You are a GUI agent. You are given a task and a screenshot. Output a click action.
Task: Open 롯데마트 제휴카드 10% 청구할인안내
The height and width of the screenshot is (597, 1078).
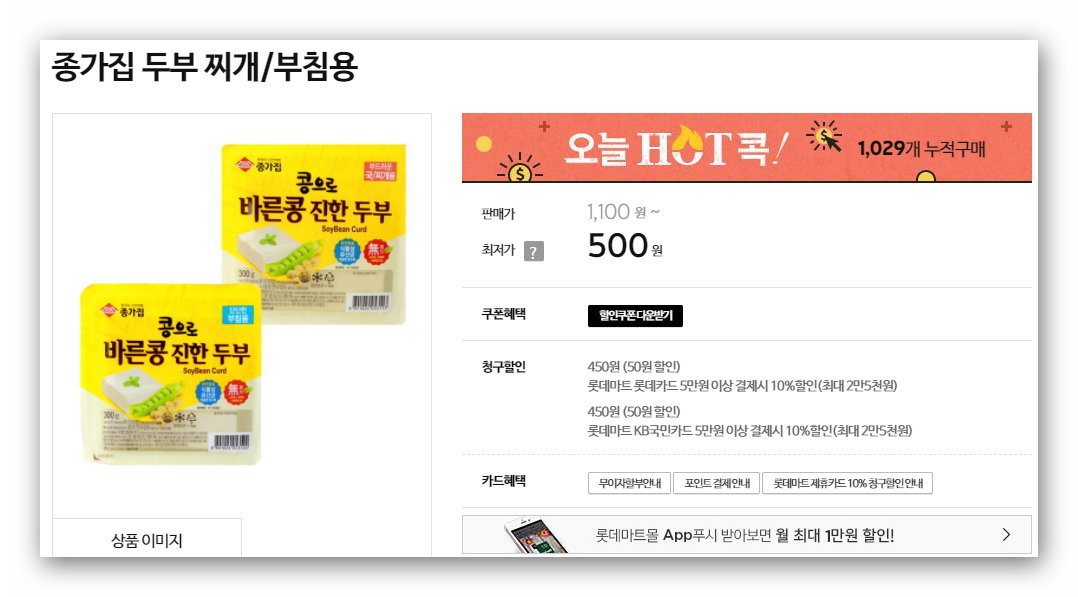click(x=848, y=483)
